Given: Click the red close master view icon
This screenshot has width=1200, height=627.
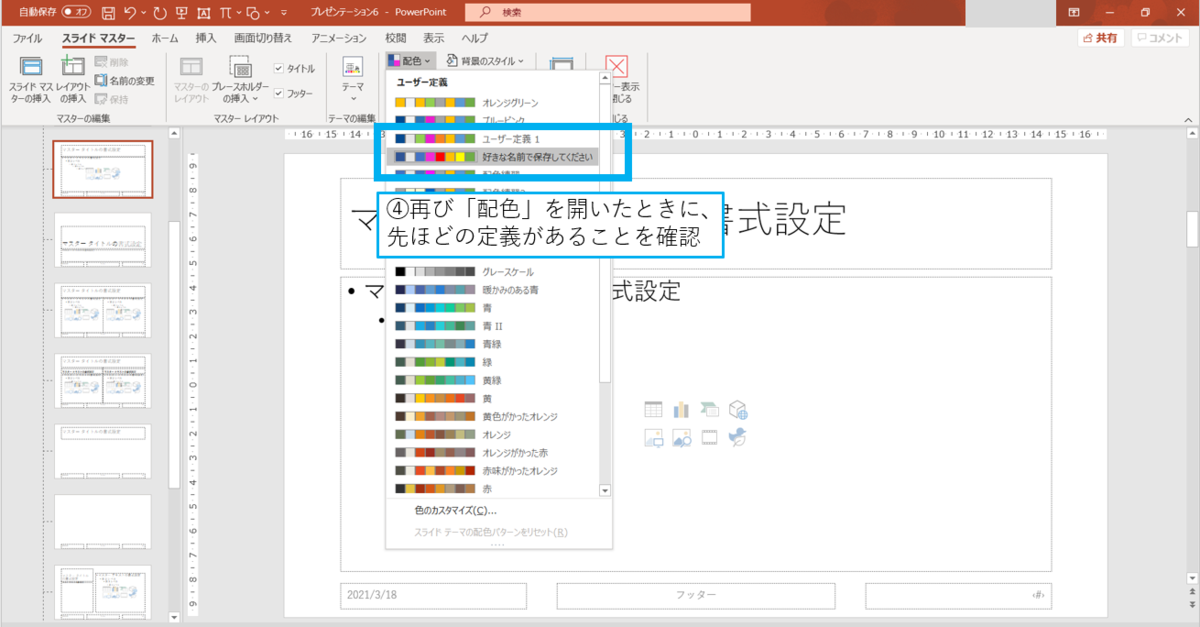Looking at the screenshot, I should 617,68.
